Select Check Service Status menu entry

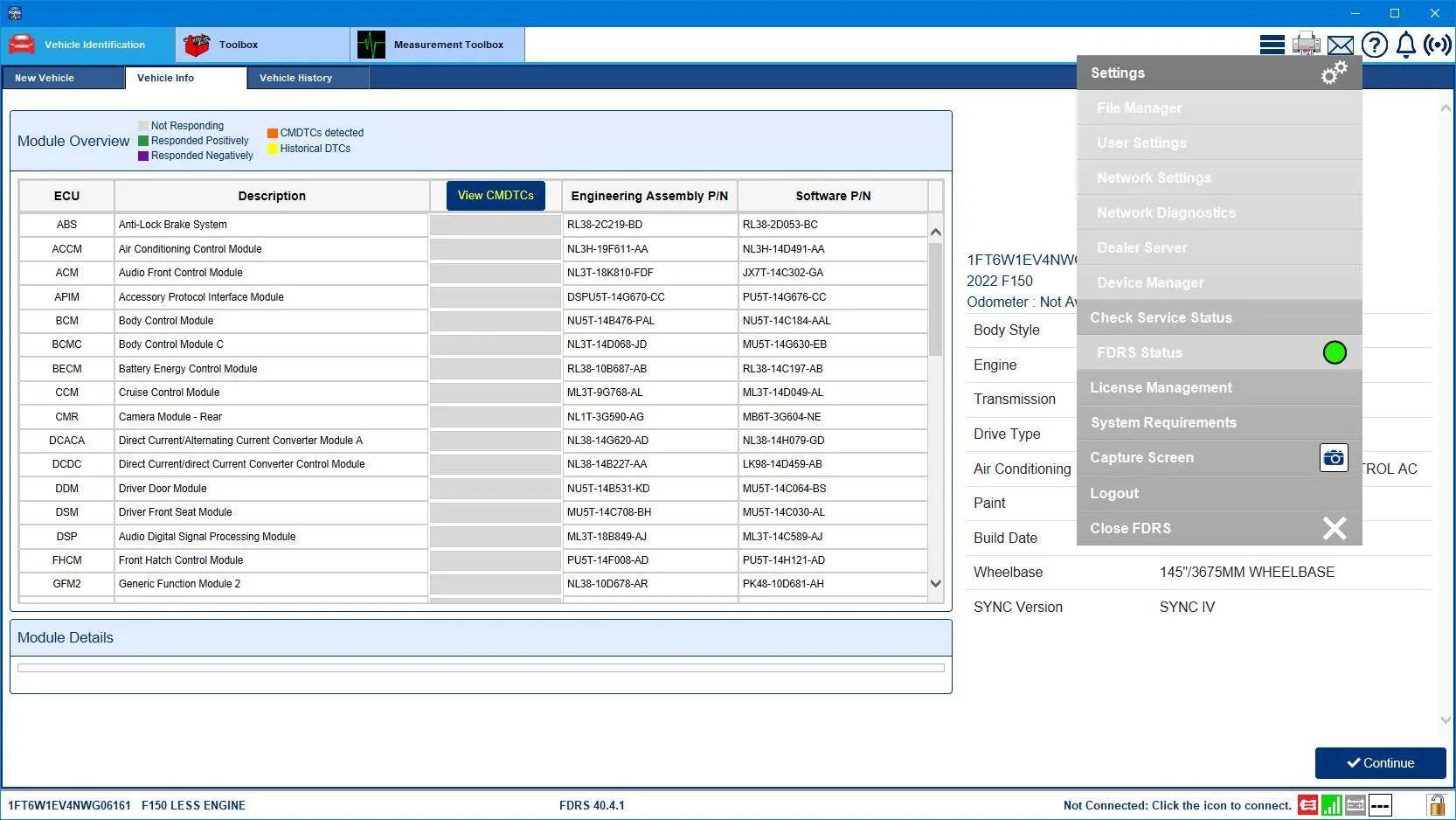(x=1219, y=317)
